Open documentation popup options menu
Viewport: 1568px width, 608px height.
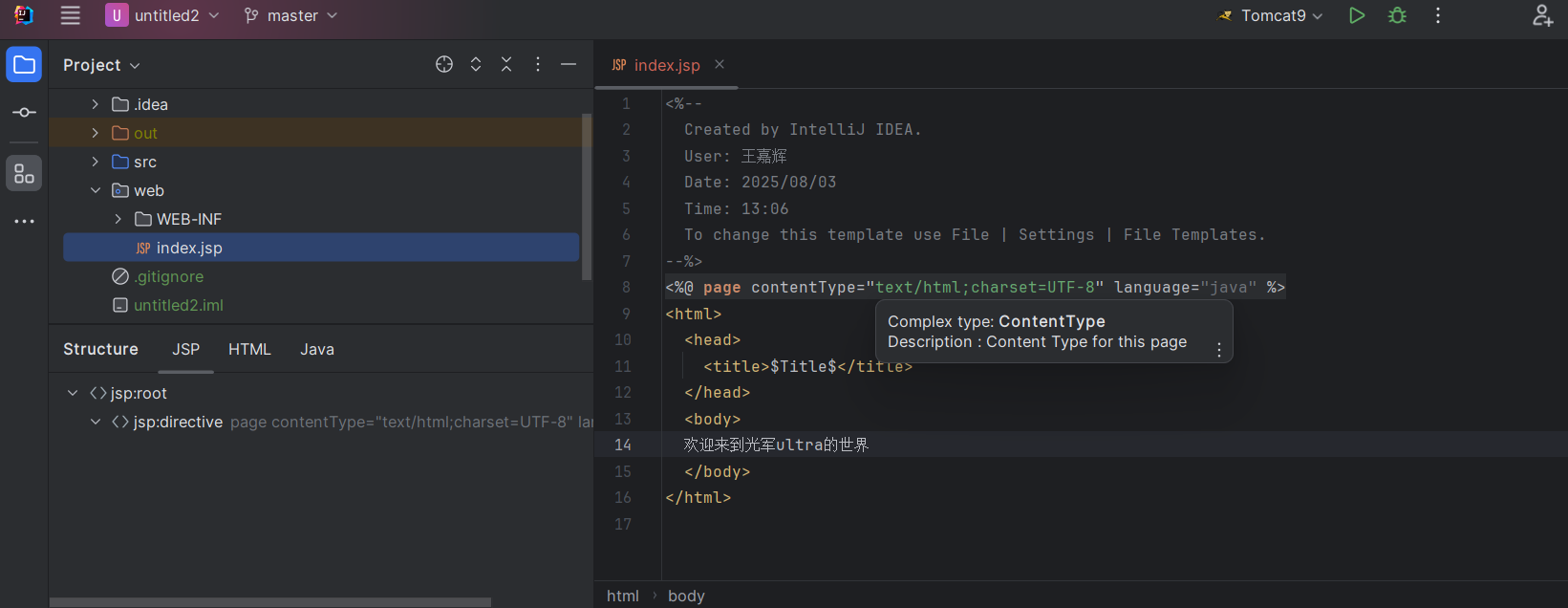(x=1219, y=350)
